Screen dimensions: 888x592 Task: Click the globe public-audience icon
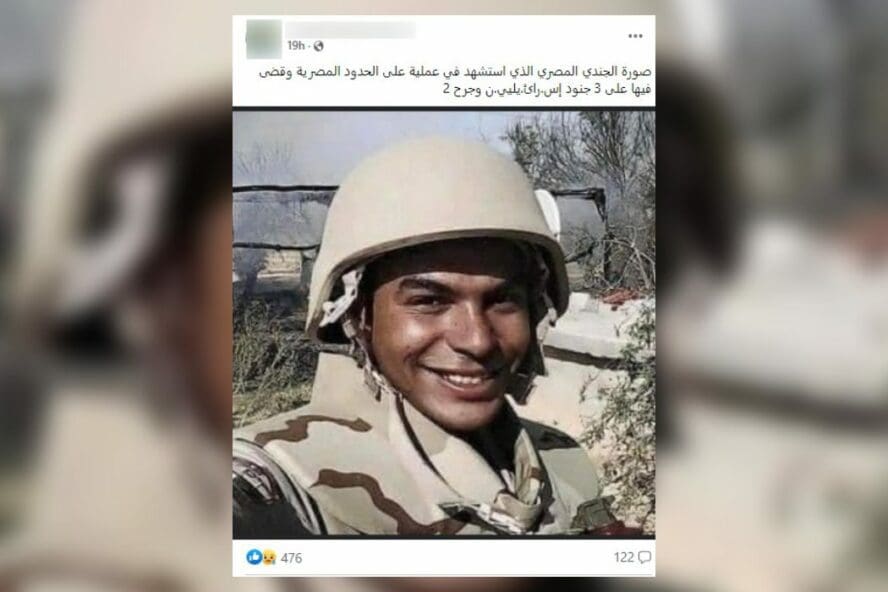click(318, 46)
